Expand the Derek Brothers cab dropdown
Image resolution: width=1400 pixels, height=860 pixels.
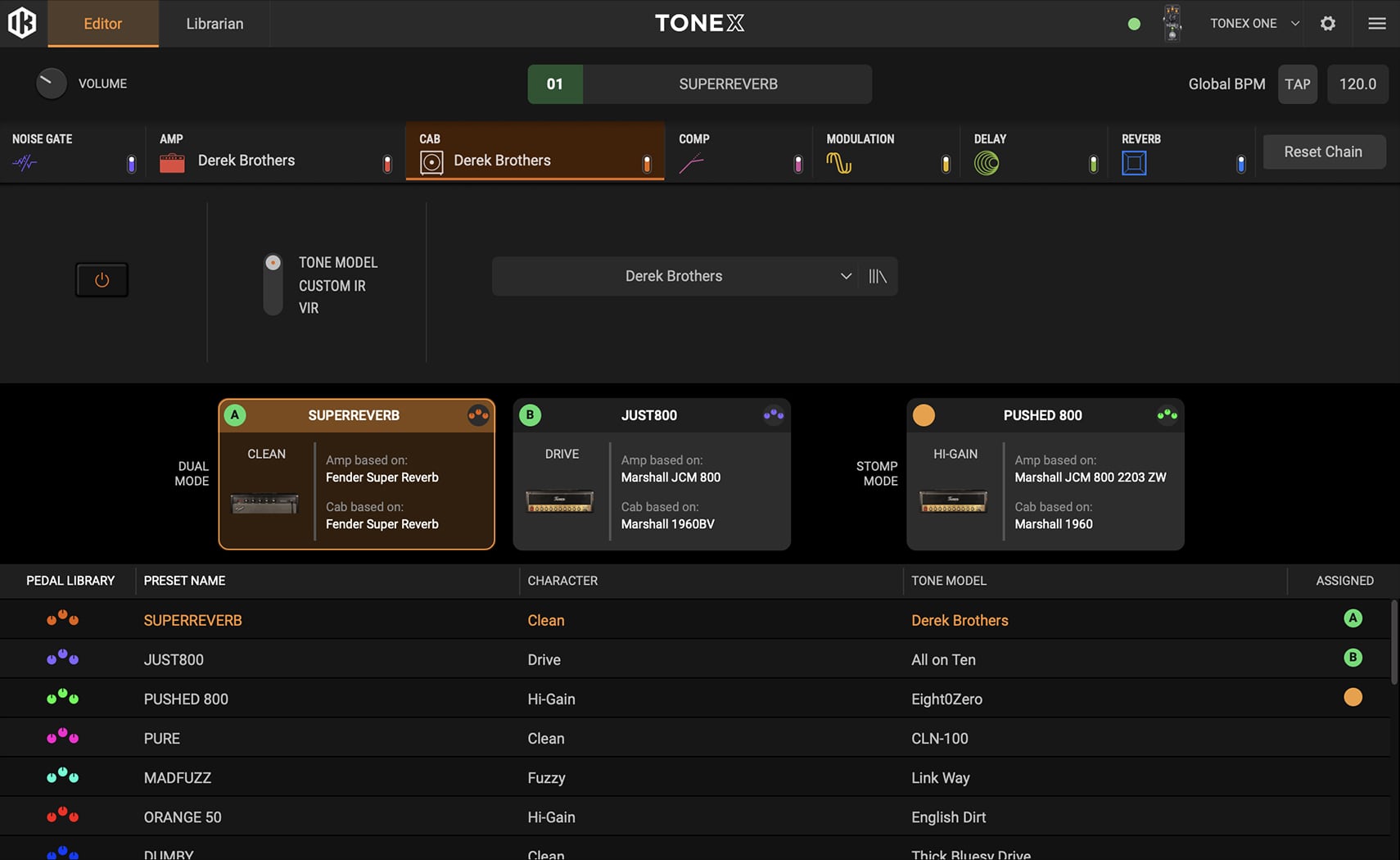(x=846, y=277)
